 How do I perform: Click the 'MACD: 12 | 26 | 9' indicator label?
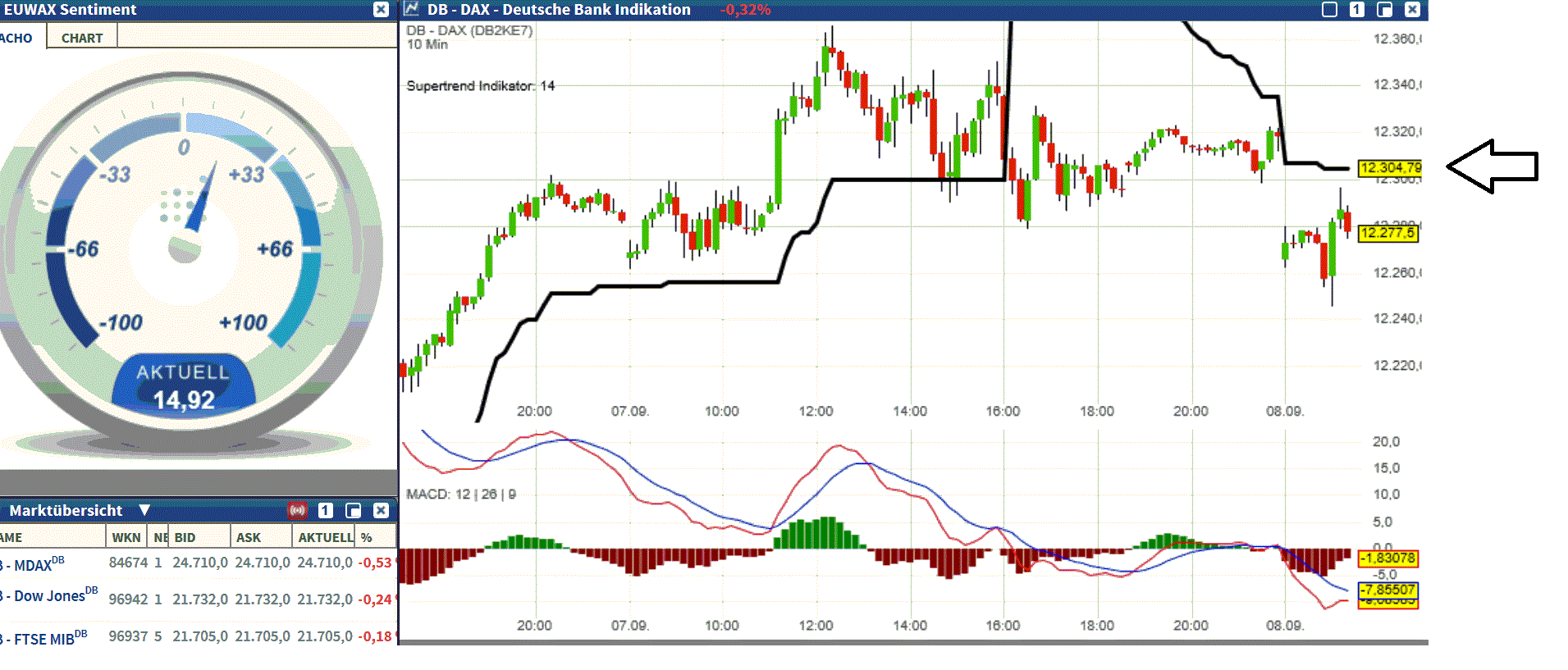pyautogui.click(x=461, y=495)
